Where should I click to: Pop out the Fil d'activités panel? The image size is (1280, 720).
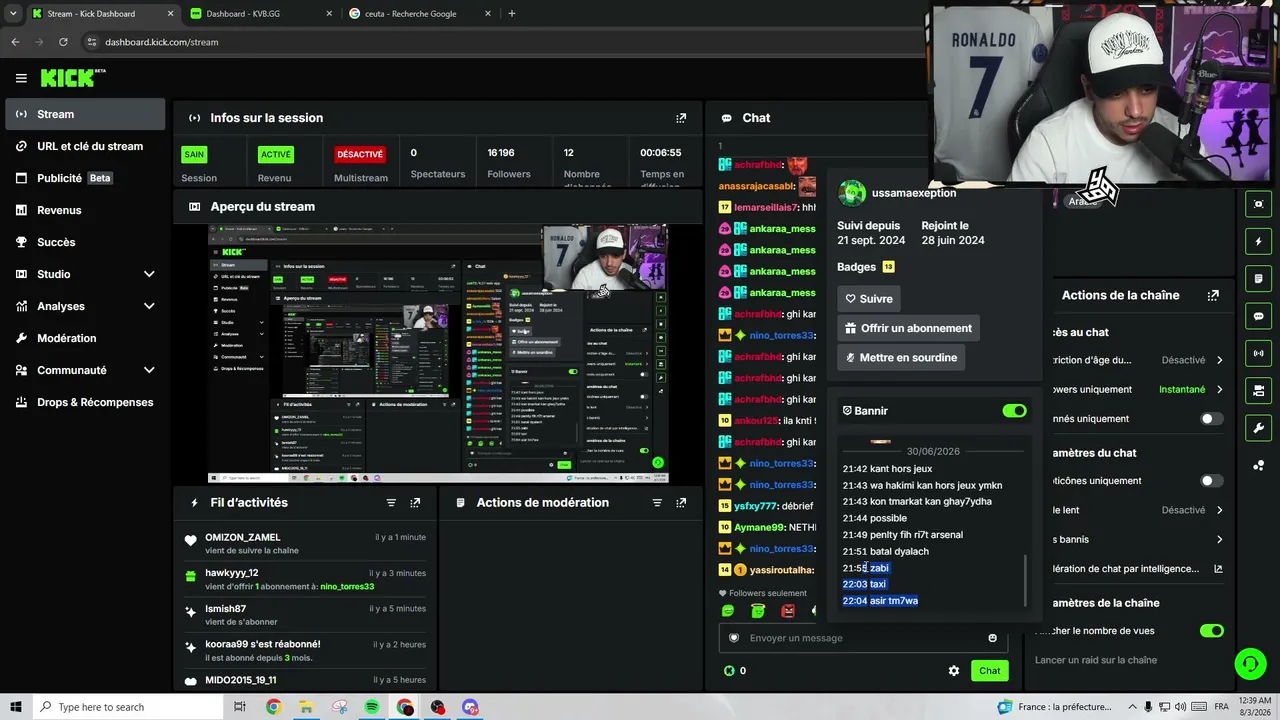pyautogui.click(x=415, y=503)
